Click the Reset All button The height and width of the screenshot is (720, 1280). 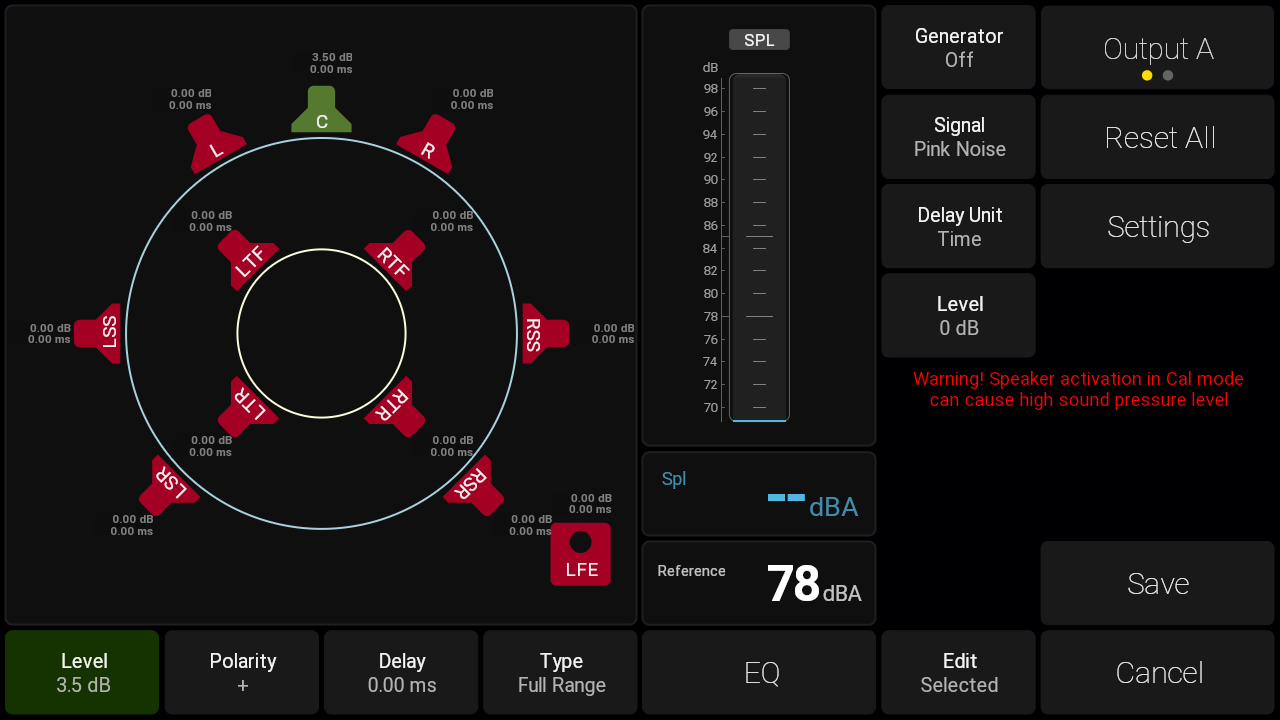(1157, 137)
